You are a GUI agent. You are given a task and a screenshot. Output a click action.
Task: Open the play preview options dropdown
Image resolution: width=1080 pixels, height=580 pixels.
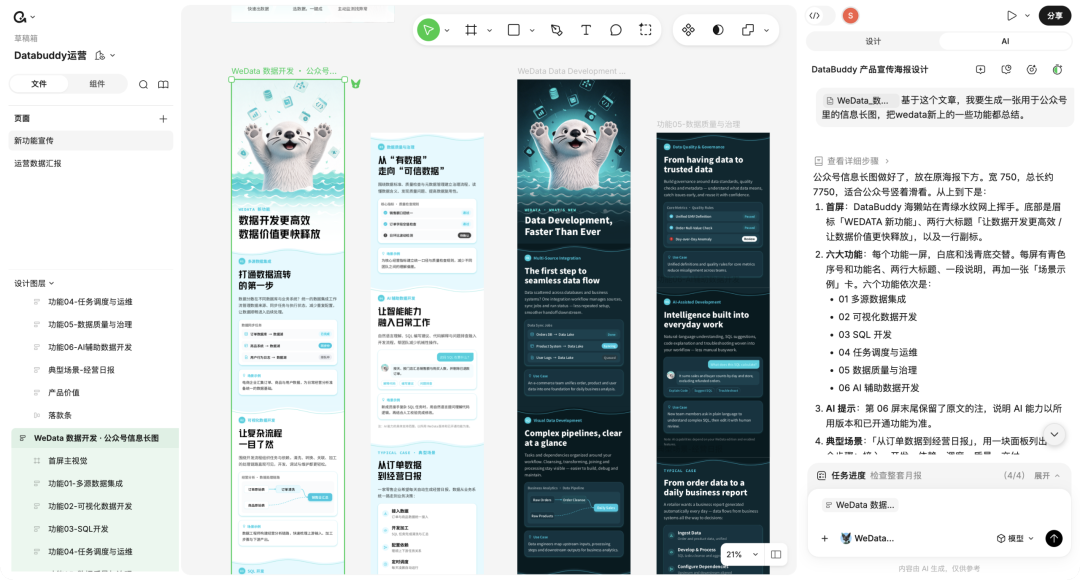[1028, 15]
